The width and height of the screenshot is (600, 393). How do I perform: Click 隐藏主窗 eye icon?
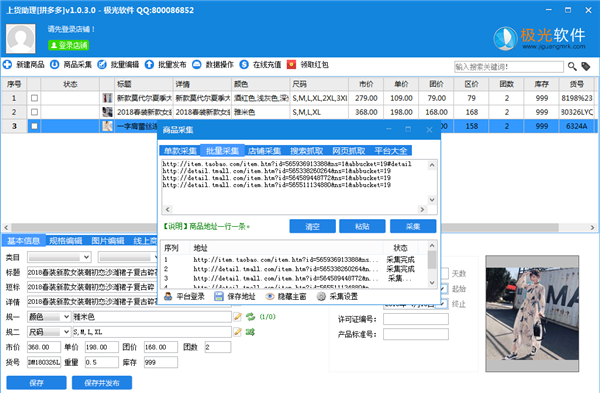click(x=270, y=297)
